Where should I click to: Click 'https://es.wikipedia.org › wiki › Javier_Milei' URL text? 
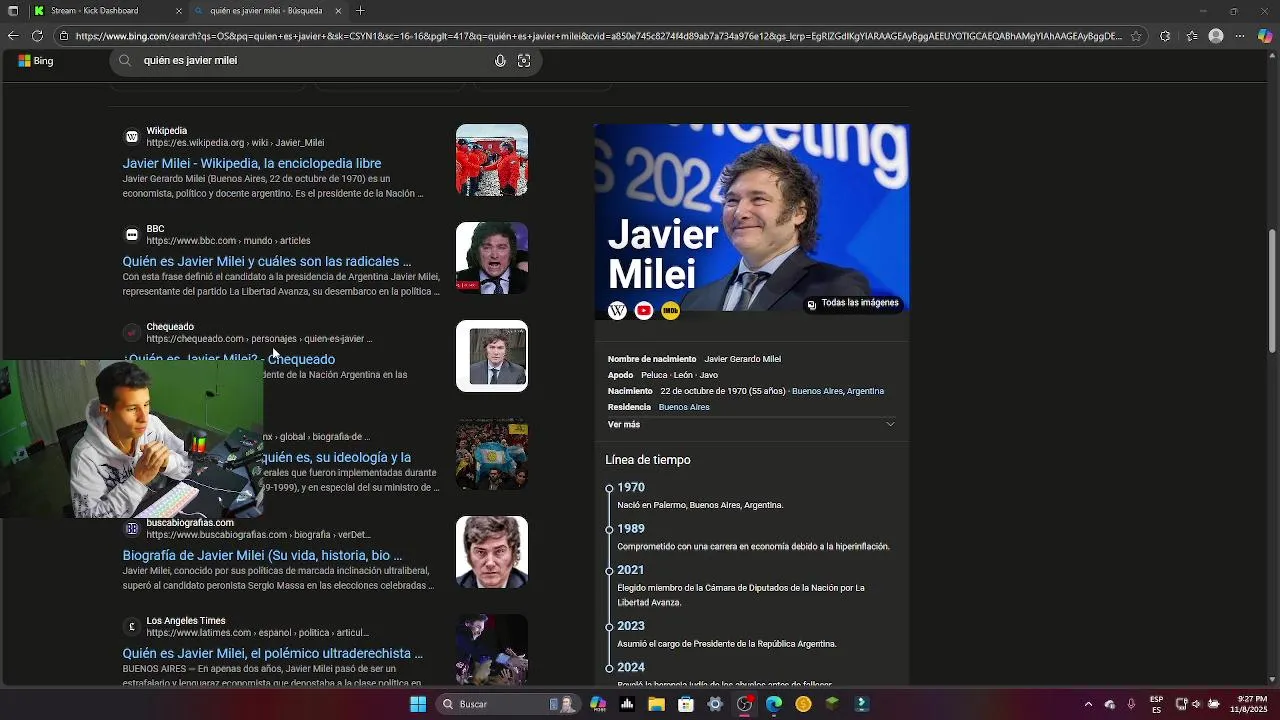click(235, 143)
